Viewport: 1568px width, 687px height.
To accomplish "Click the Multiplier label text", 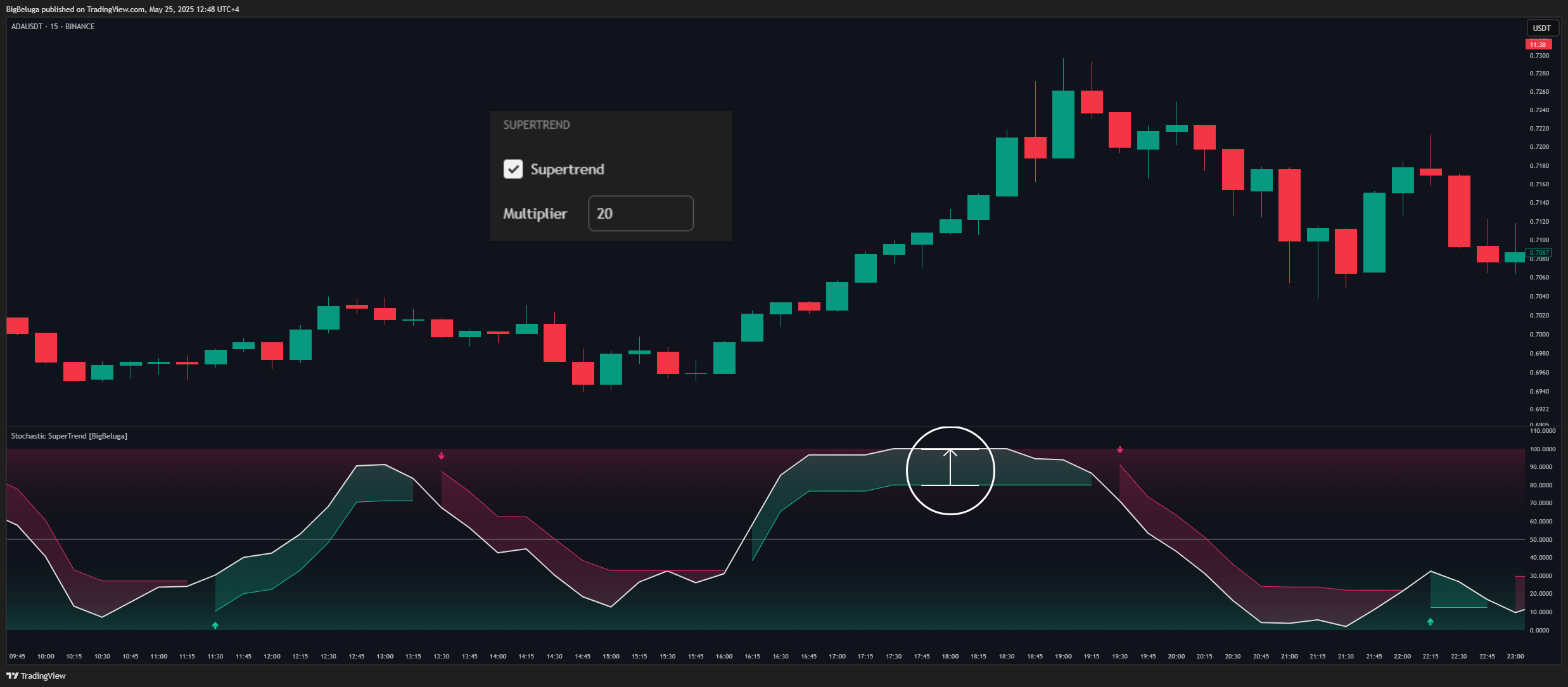I will click(x=535, y=214).
